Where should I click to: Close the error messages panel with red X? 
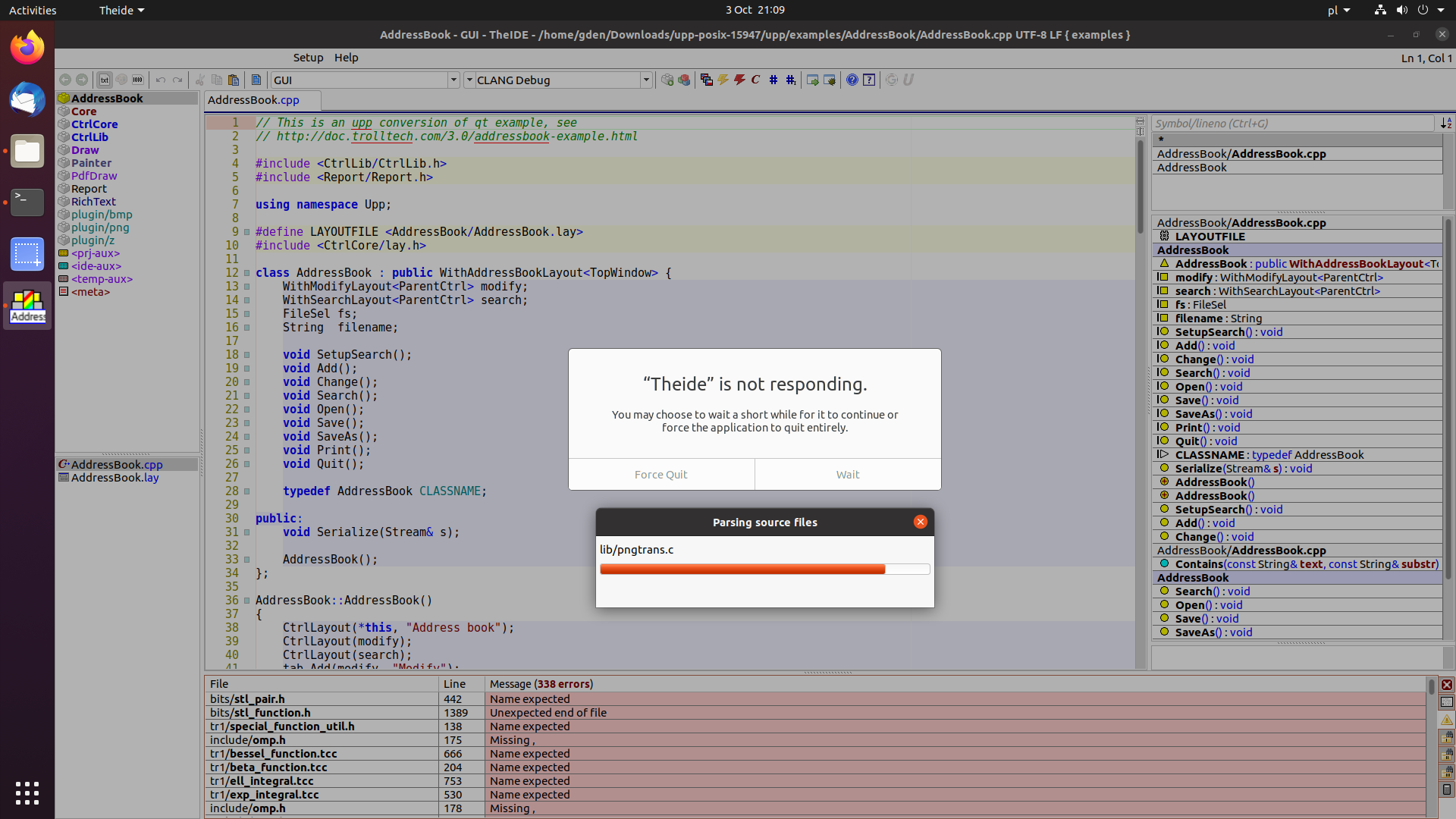(1447, 685)
